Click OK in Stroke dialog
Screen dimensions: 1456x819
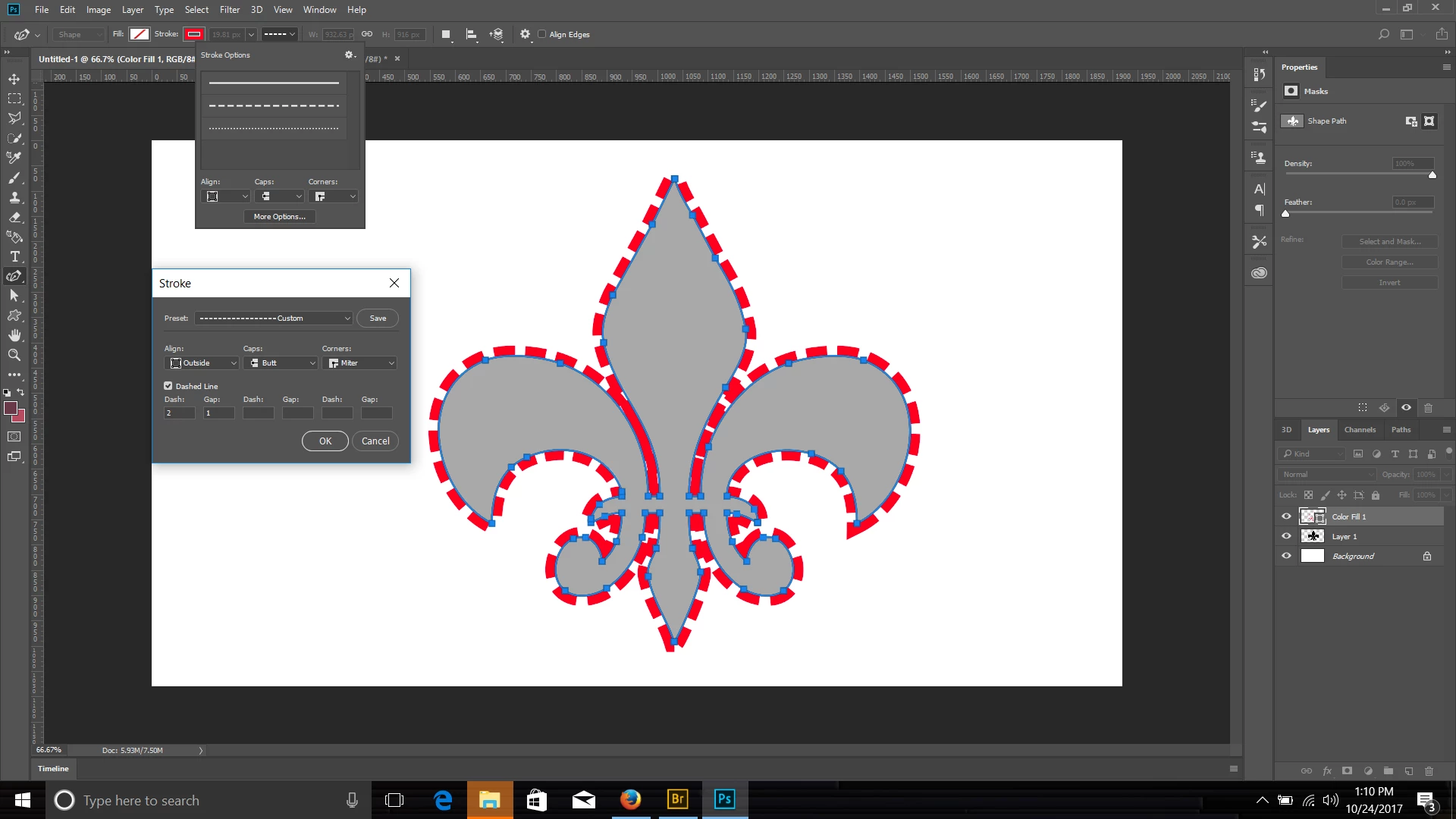click(x=325, y=441)
